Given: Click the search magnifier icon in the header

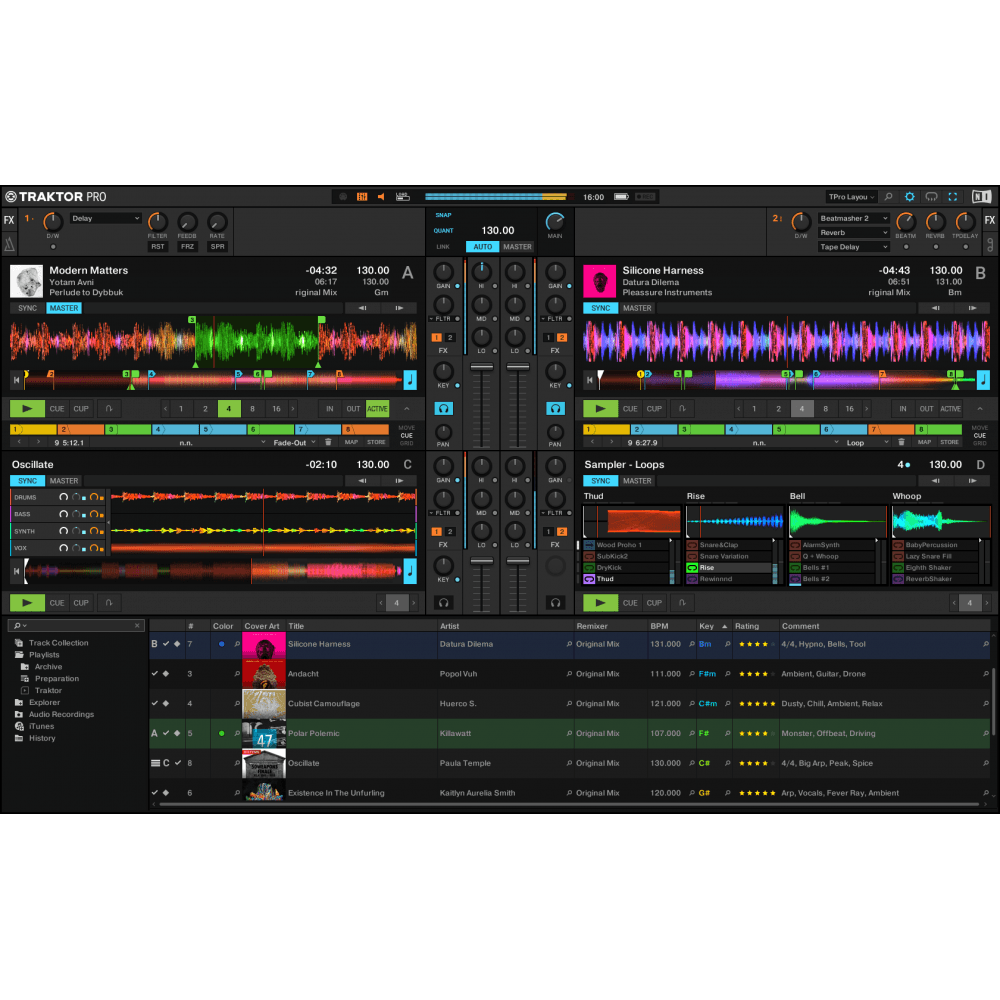Looking at the screenshot, I should pos(888,197).
